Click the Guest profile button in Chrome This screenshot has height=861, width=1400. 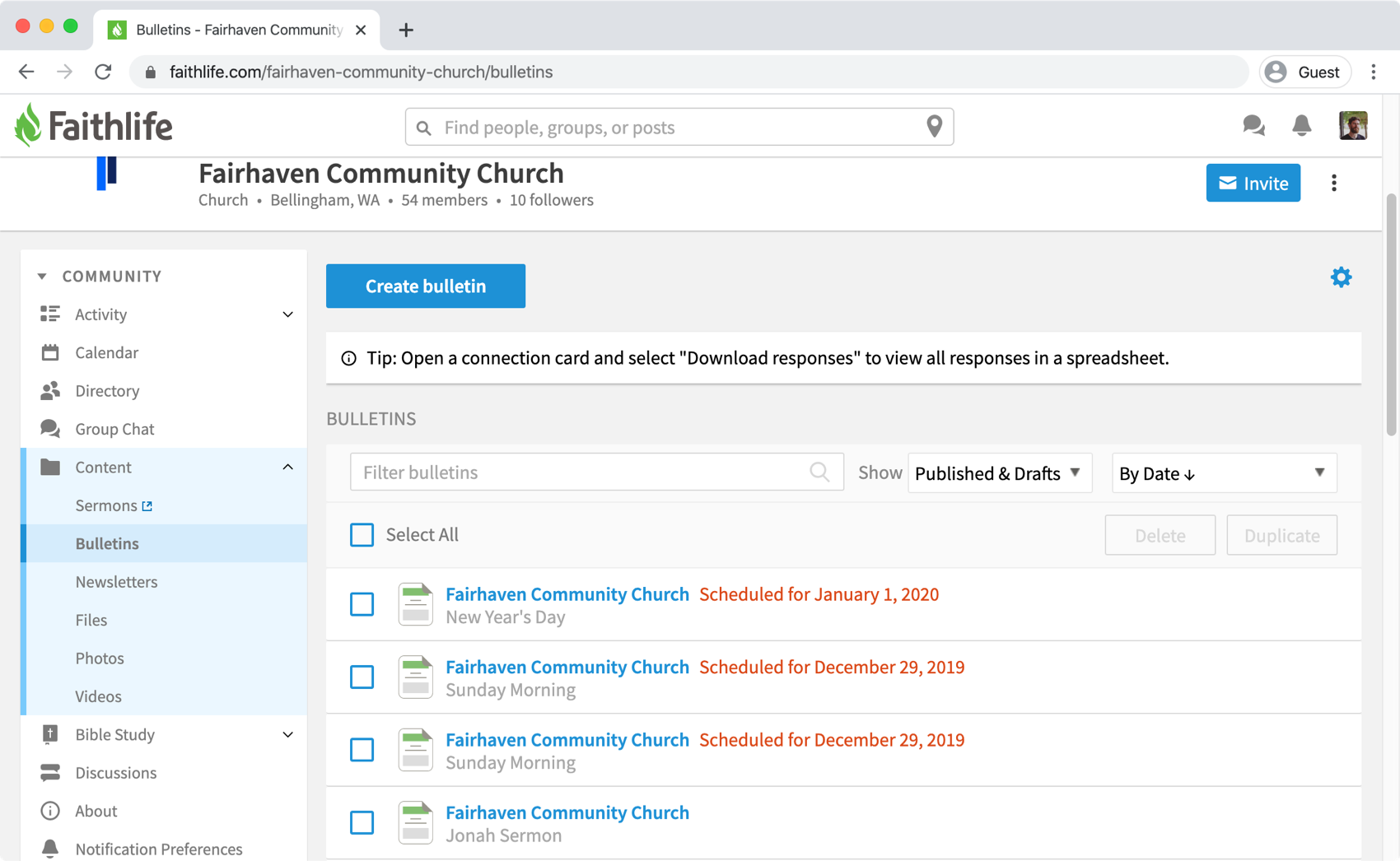tap(1304, 72)
